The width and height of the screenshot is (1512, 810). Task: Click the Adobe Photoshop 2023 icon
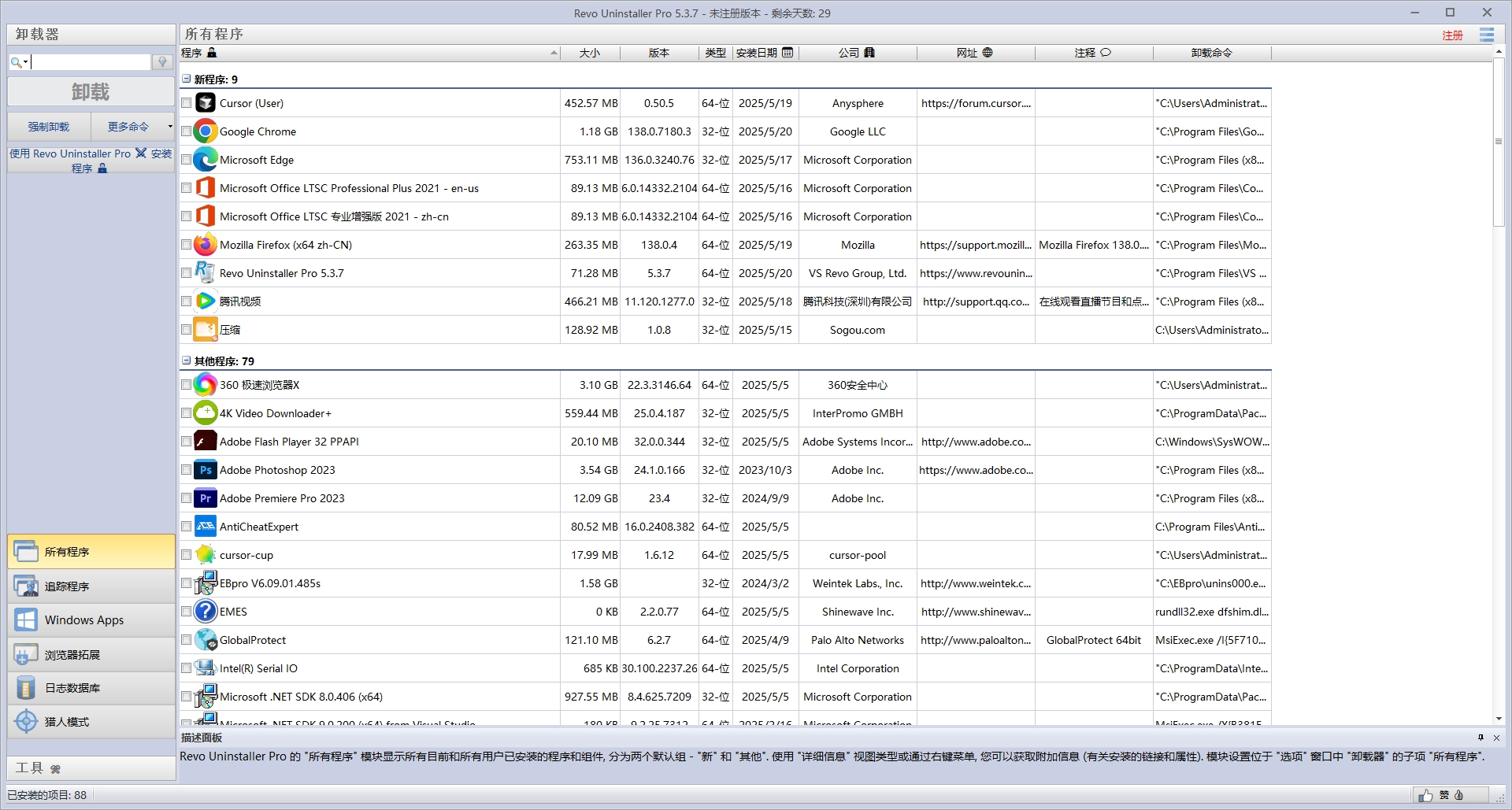pyautogui.click(x=205, y=470)
